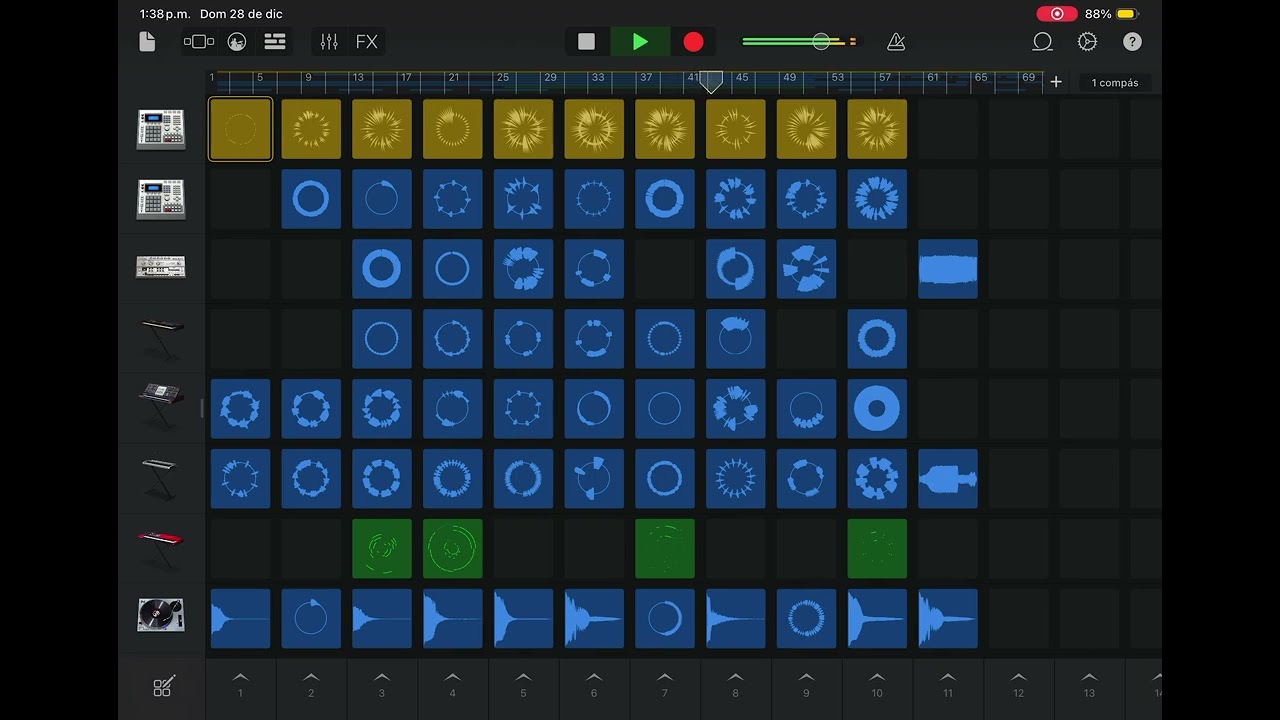This screenshot has height=720, width=1280.
Task: Tap the FX text button
Action: 367,41
